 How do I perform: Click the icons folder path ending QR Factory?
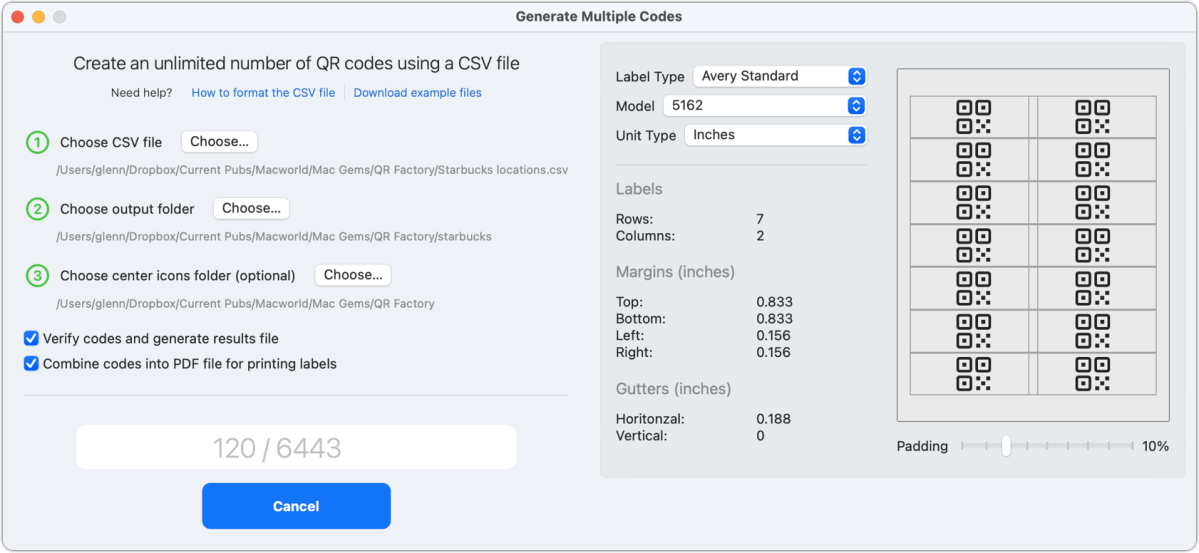(245, 304)
